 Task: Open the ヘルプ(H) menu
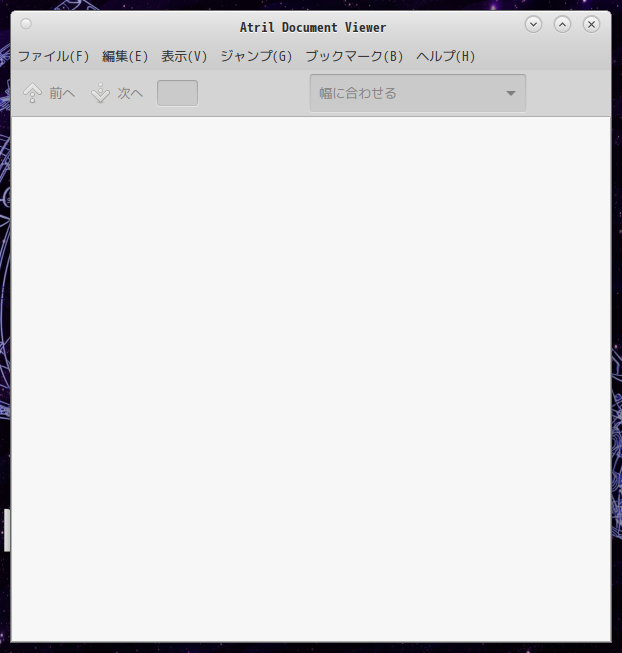445,56
